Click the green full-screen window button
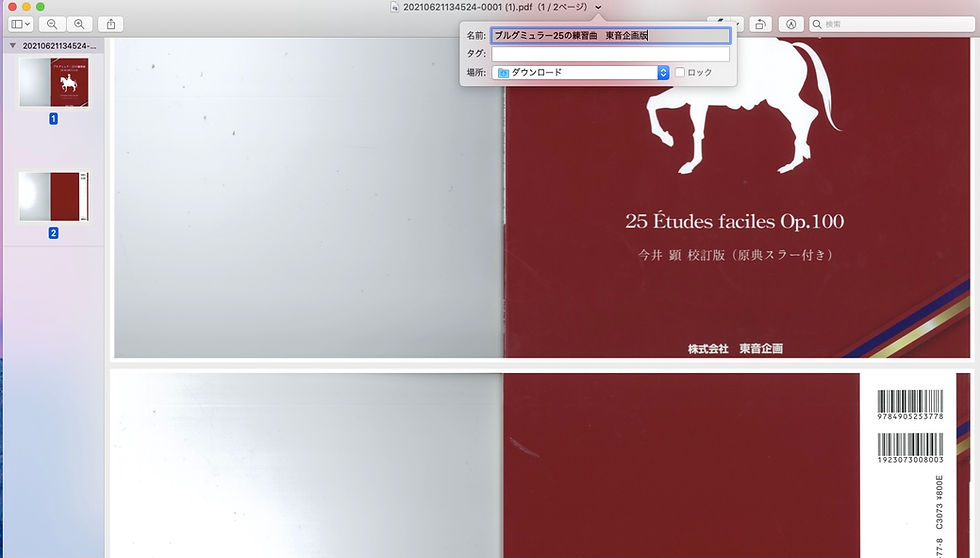980x558 pixels. click(40, 6)
